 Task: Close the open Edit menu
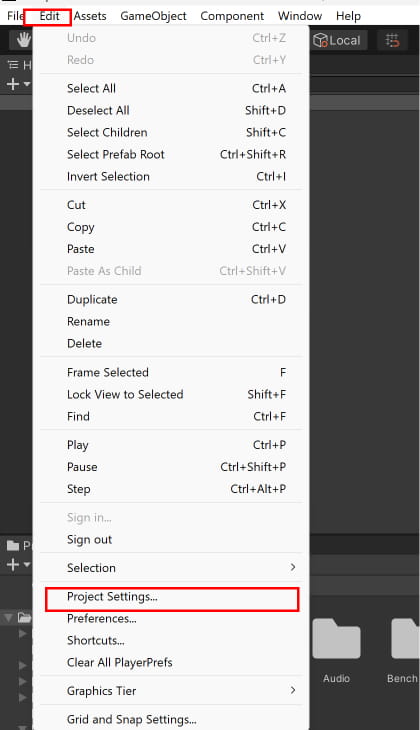(49, 16)
